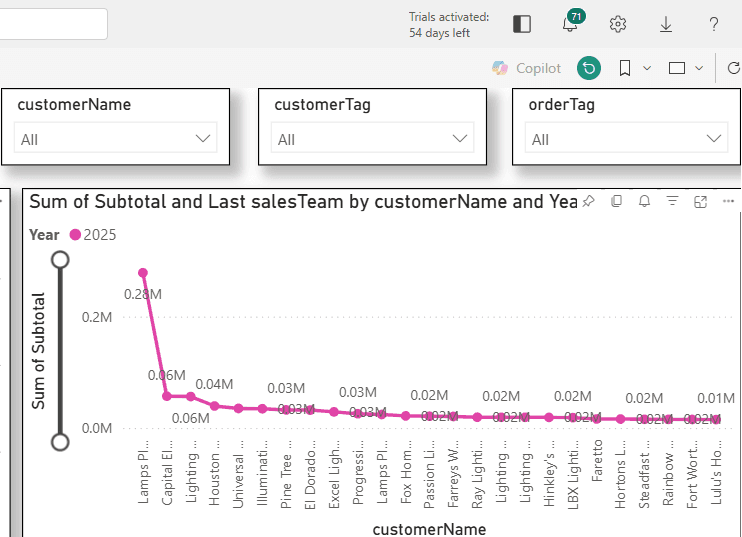Click the view rectangle icon

click(x=677, y=68)
